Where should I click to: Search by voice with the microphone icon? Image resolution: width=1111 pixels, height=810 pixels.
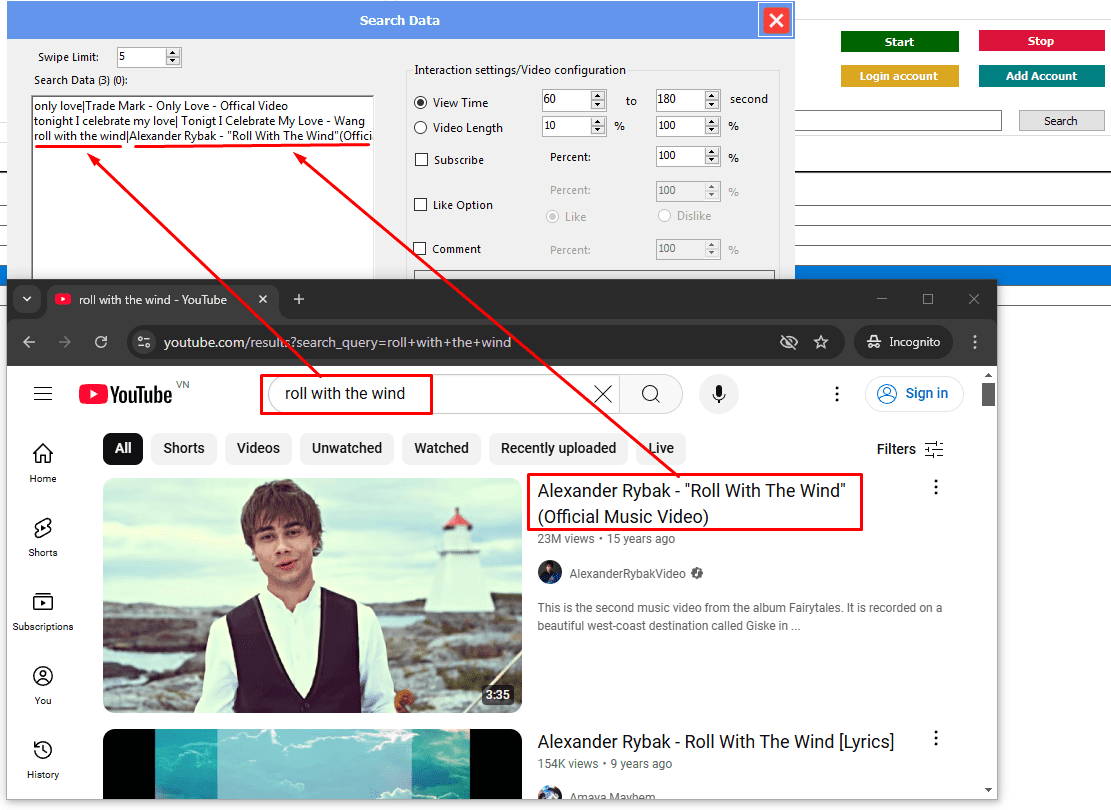point(718,393)
